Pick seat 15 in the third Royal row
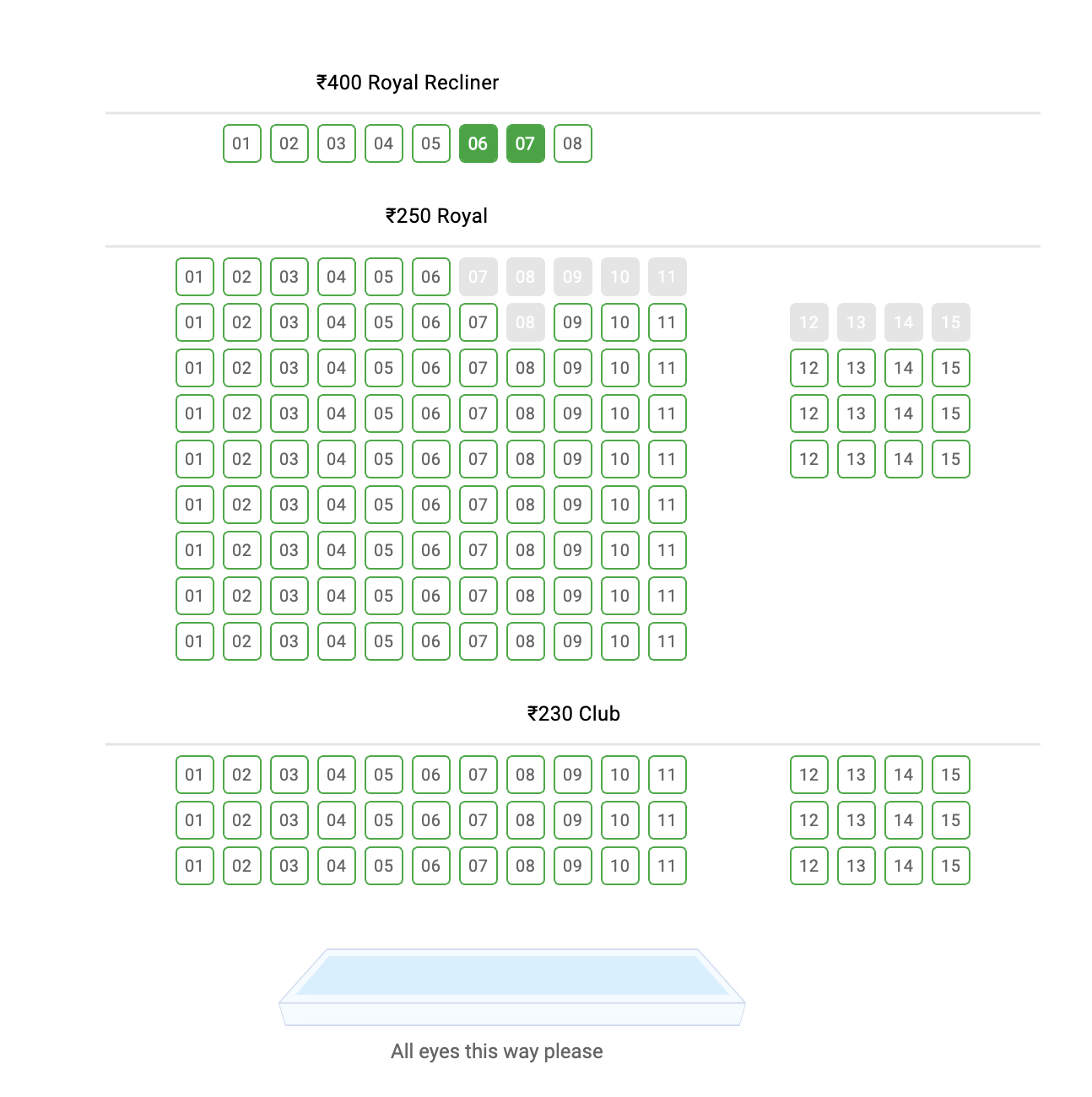This screenshot has height=1097, width=1092. [x=950, y=368]
